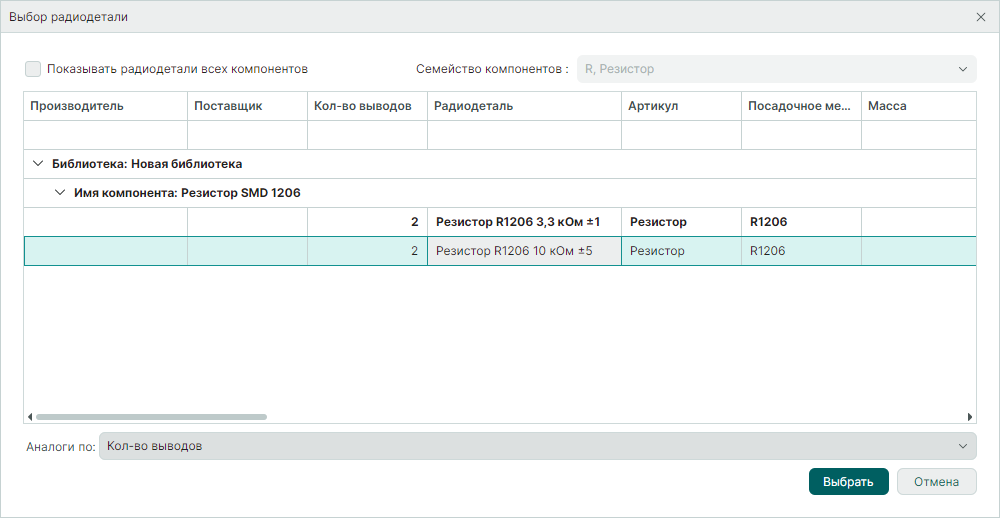Click Радиодеталь column header
The height and width of the screenshot is (518, 1000).
click(x=524, y=106)
